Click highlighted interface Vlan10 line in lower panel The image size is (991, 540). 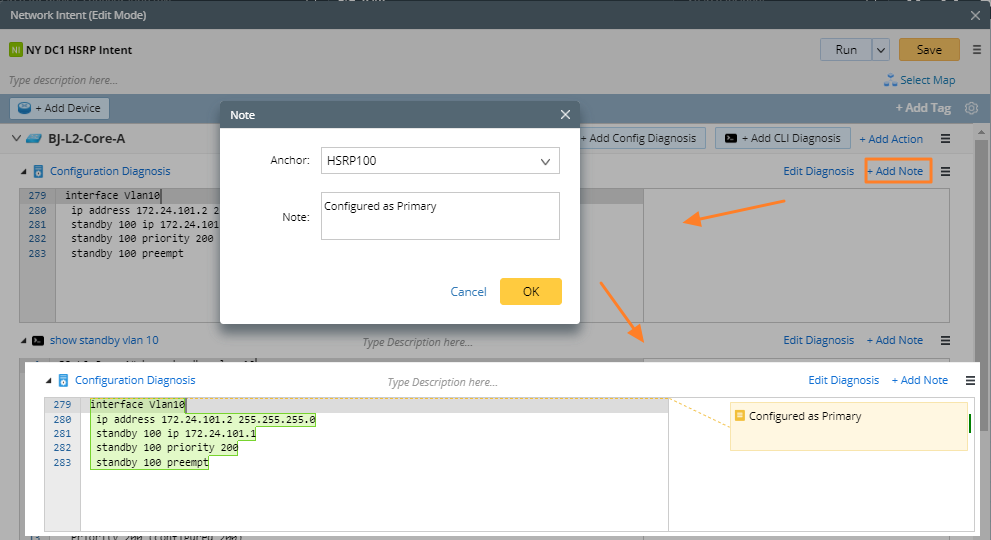point(138,404)
